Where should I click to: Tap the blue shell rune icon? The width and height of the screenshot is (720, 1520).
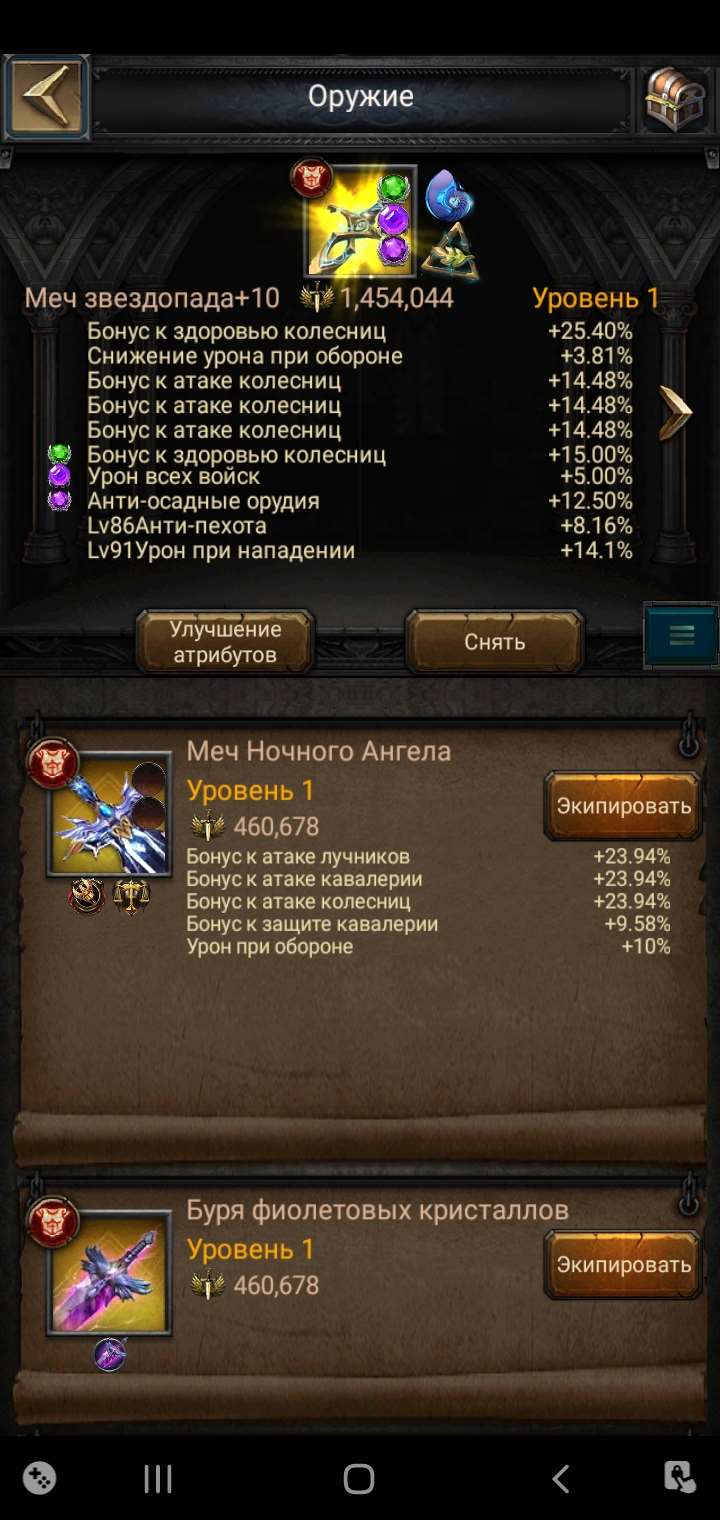point(448,194)
